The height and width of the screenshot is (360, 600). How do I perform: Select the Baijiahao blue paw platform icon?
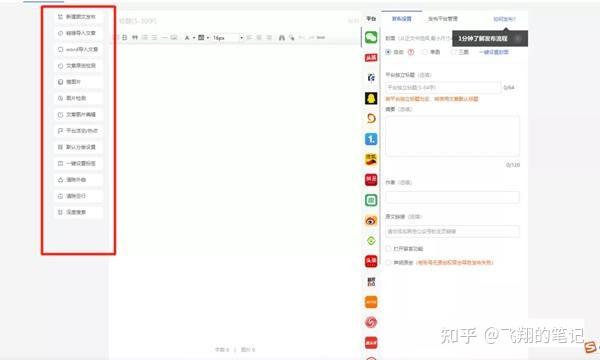click(371, 78)
